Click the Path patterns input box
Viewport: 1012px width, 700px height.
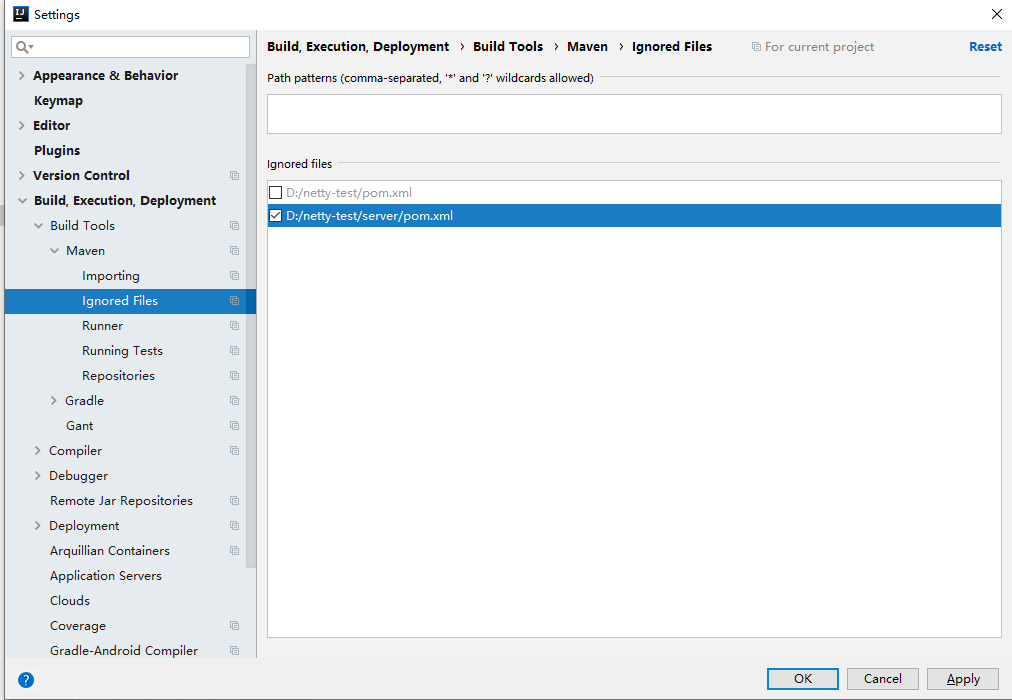634,114
